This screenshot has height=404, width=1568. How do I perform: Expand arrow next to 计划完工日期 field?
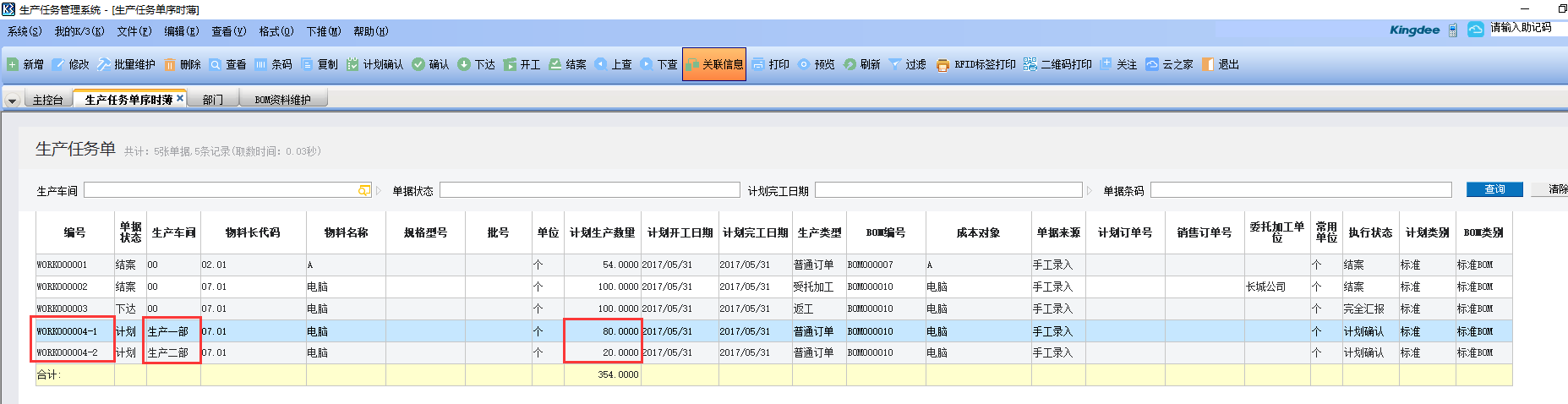(x=1090, y=190)
